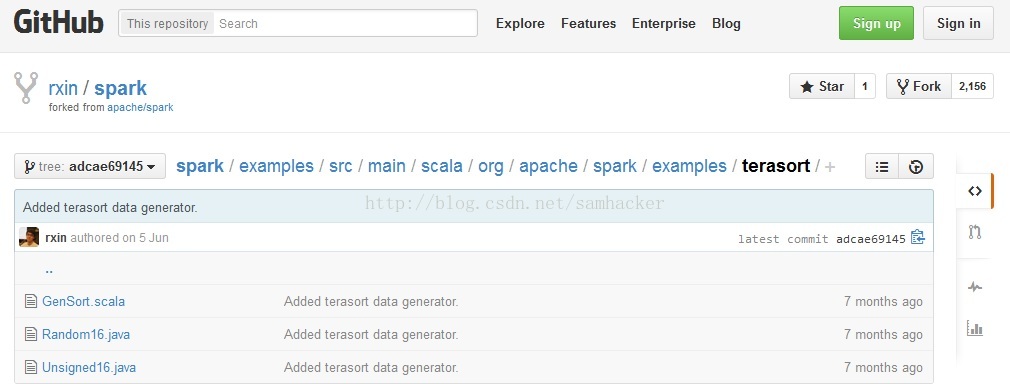Show the file list view icon
The width and height of the screenshot is (1010, 384).
click(x=882, y=167)
